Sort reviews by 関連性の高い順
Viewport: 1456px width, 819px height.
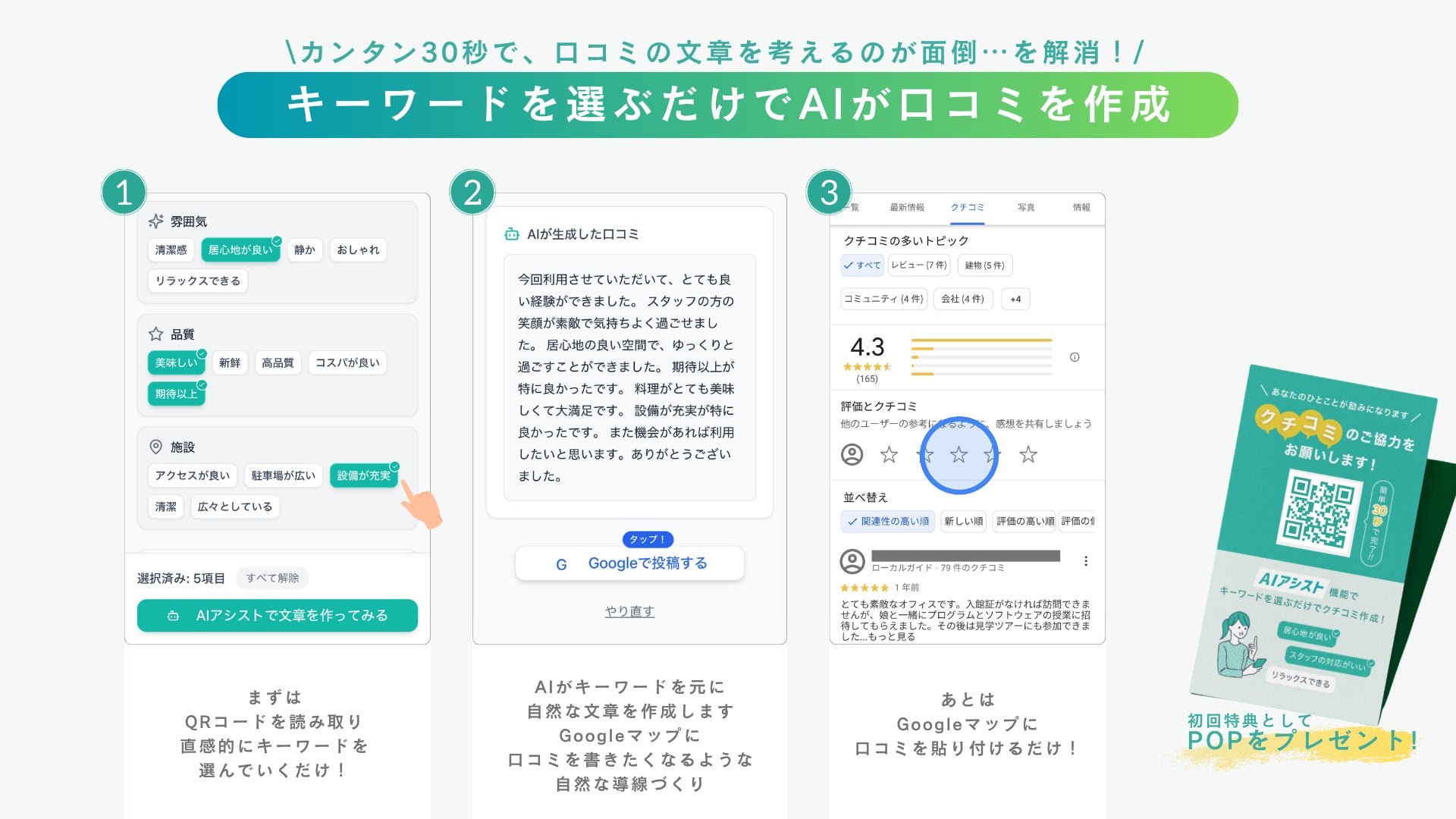(x=888, y=522)
